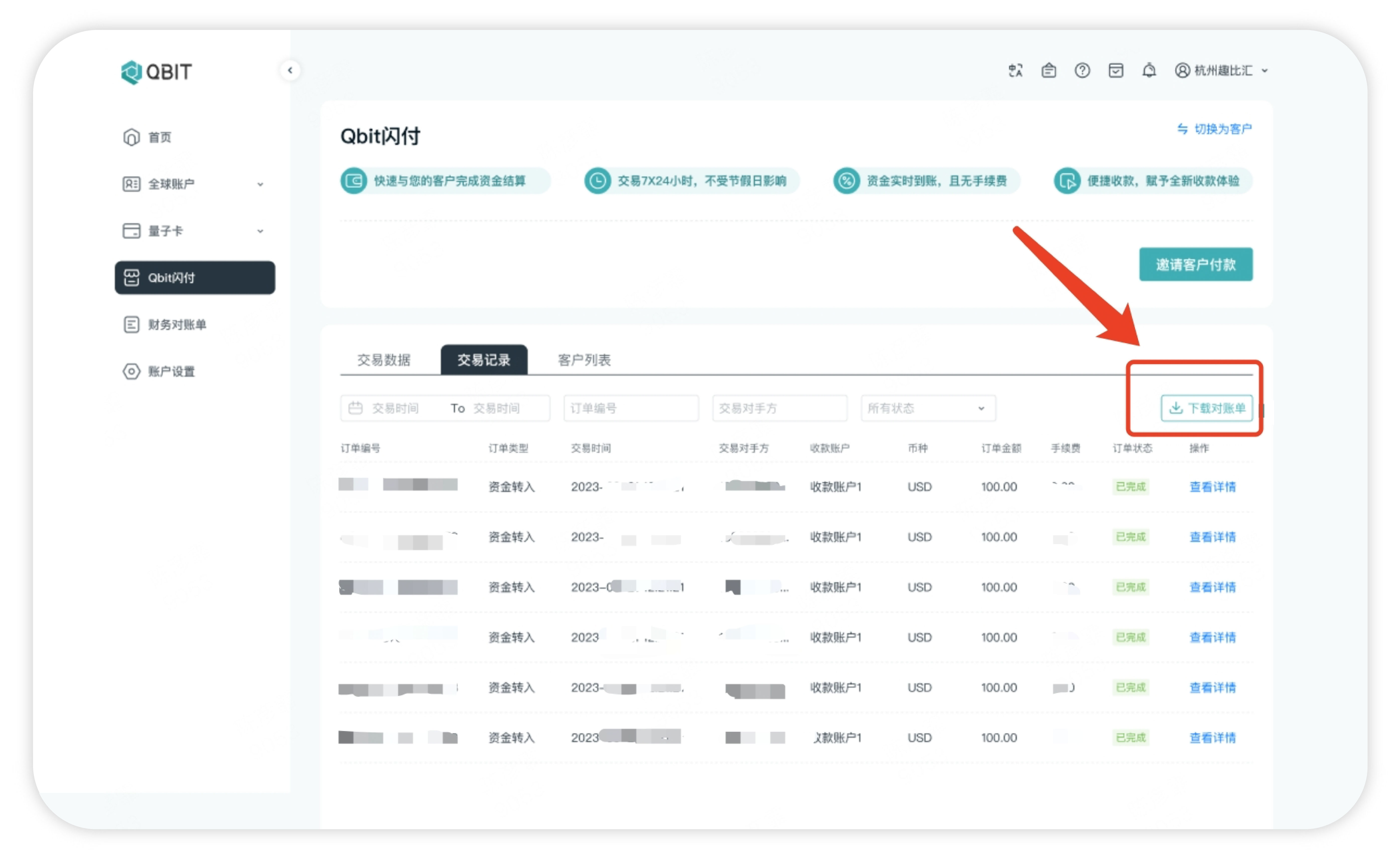Click the 下载对账单 button
The width and height of the screenshot is (1400, 858).
click(x=1207, y=409)
